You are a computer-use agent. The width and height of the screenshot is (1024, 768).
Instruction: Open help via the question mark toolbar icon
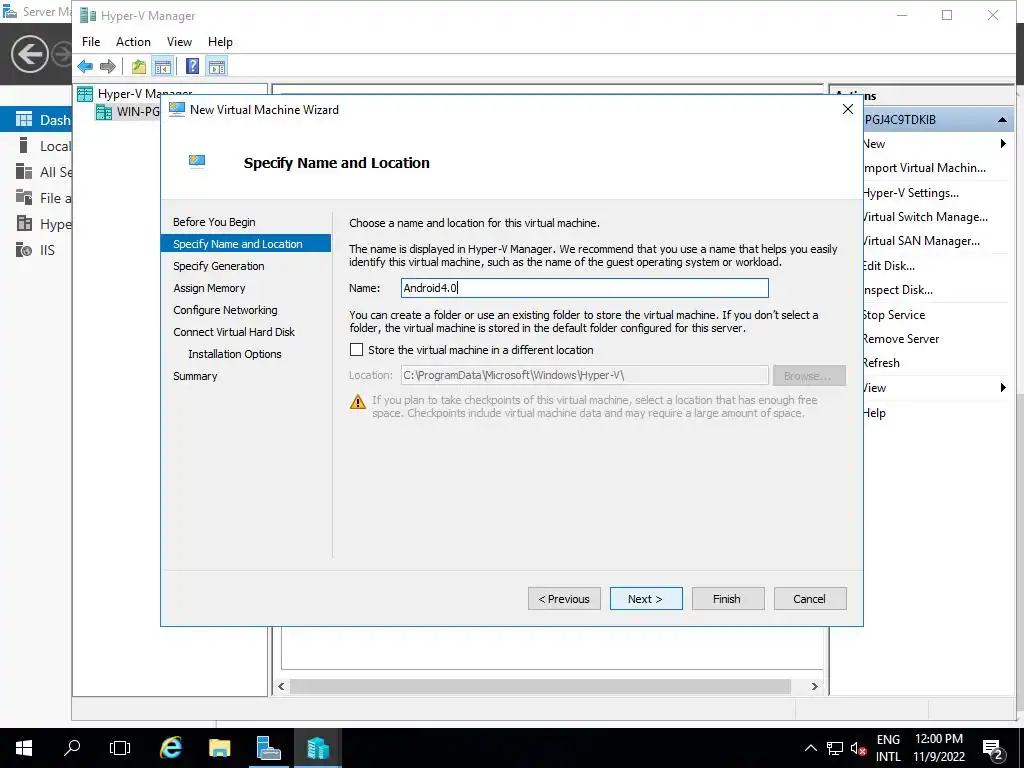point(193,66)
